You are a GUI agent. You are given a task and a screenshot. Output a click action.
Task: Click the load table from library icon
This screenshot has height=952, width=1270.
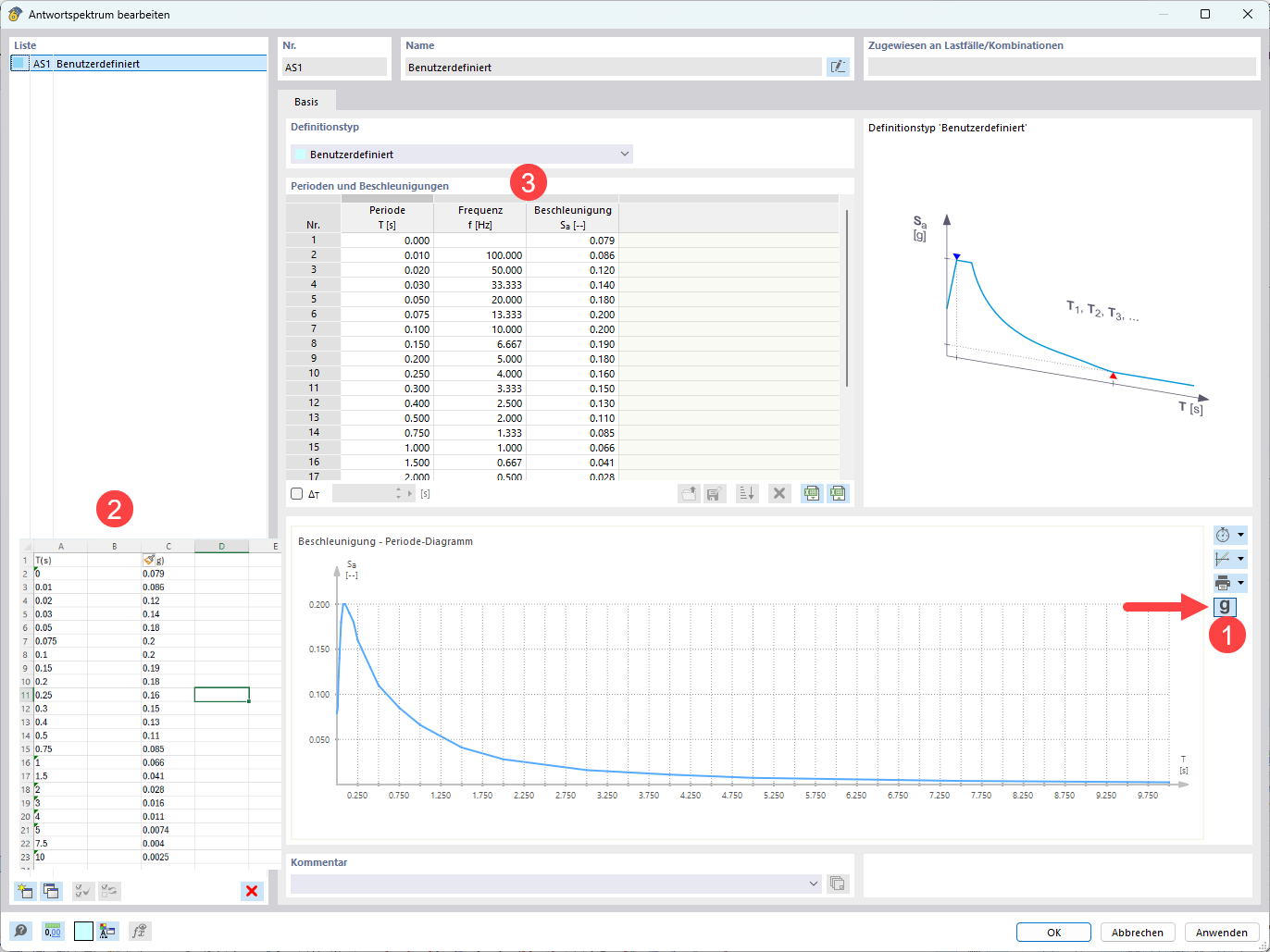pos(689,494)
